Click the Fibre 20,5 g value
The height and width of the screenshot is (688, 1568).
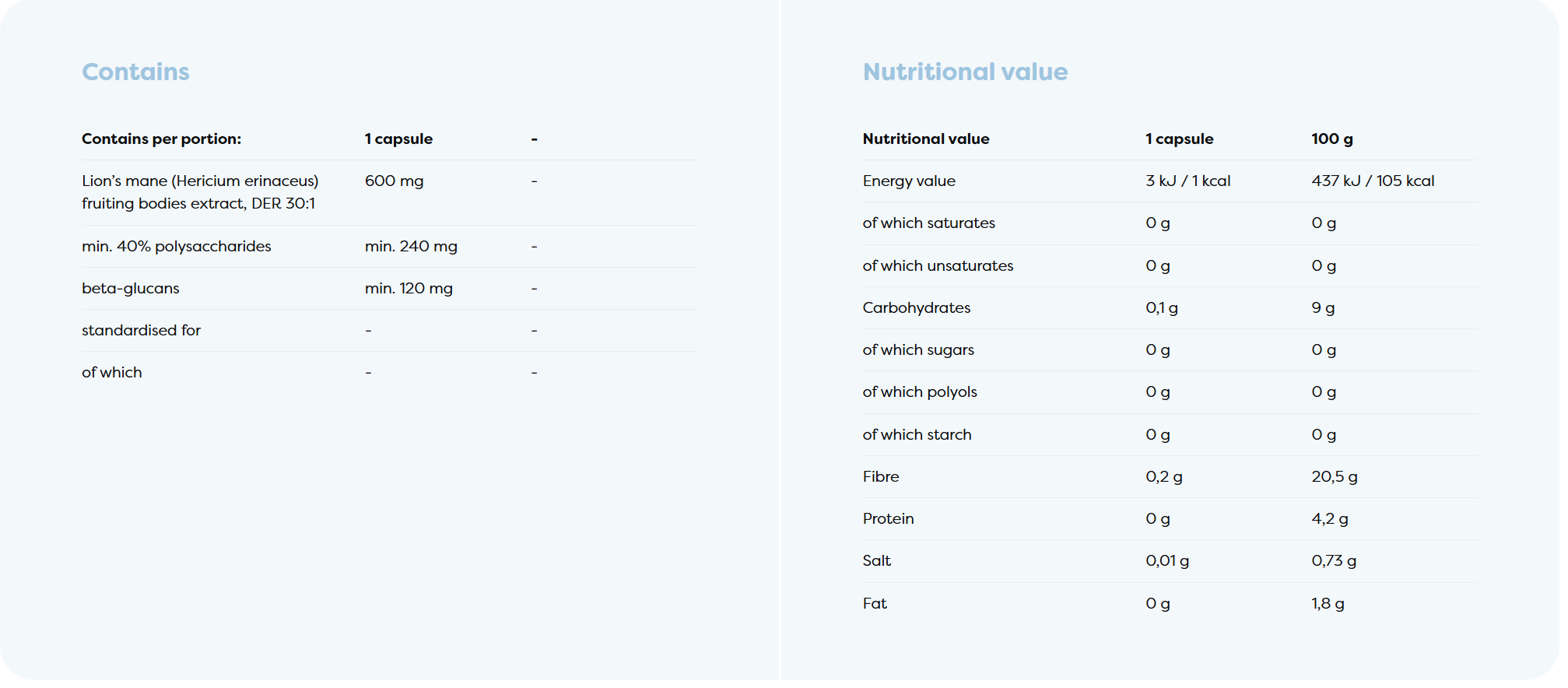1334,477
